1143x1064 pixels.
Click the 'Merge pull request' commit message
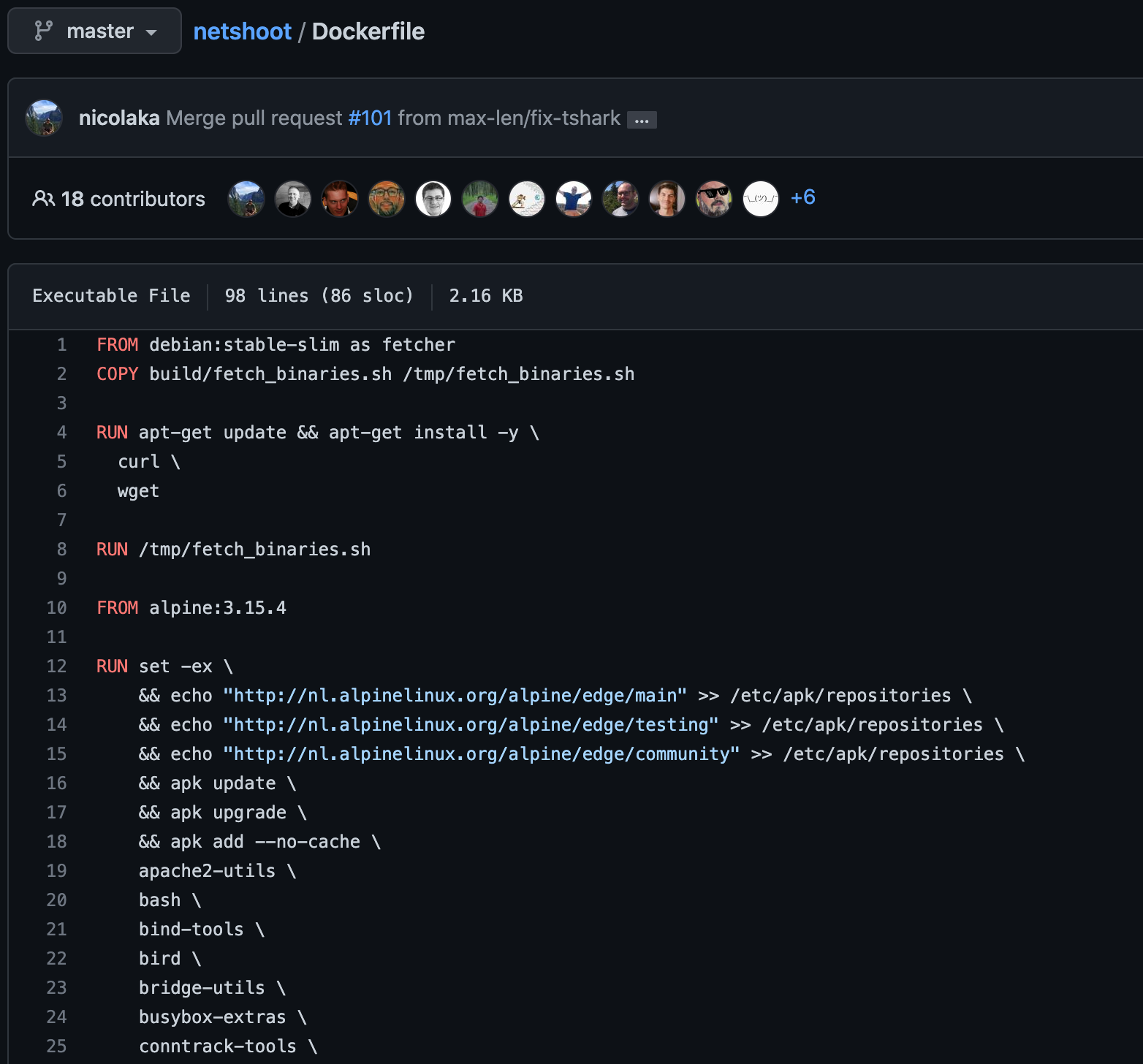click(x=254, y=118)
